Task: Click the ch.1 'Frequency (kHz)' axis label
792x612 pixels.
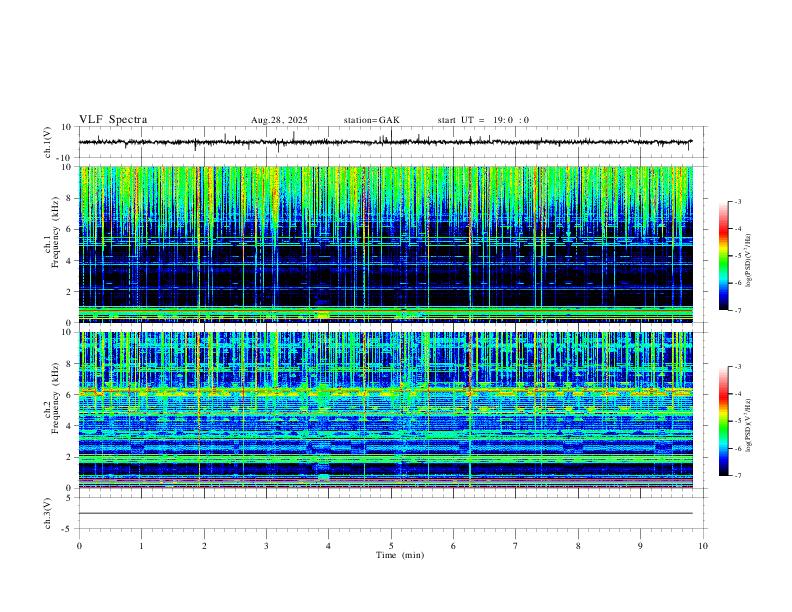Action: [x=55, y=232]
